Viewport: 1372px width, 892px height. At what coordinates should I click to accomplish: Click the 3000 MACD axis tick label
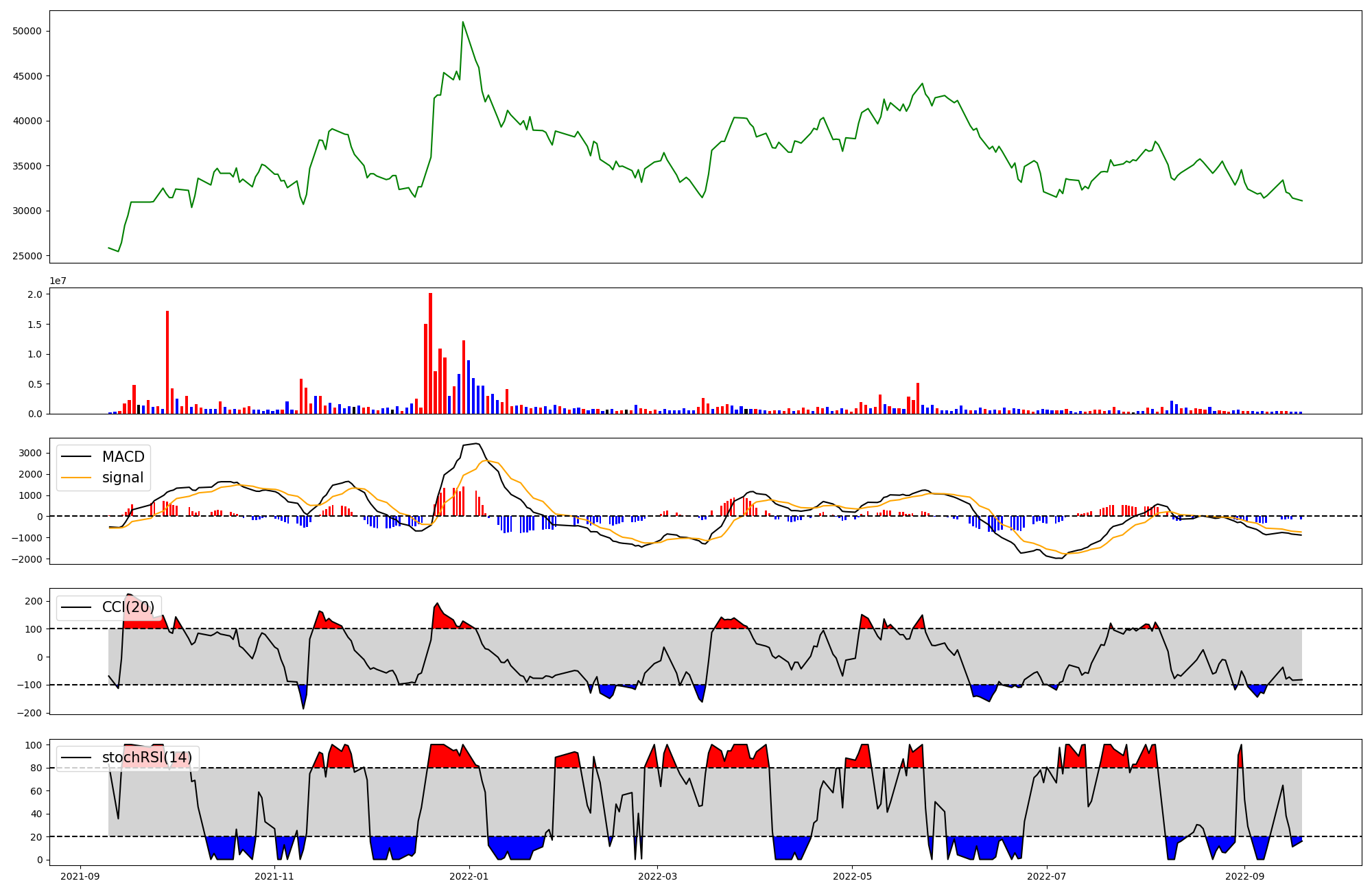click(x=30, y=453)
